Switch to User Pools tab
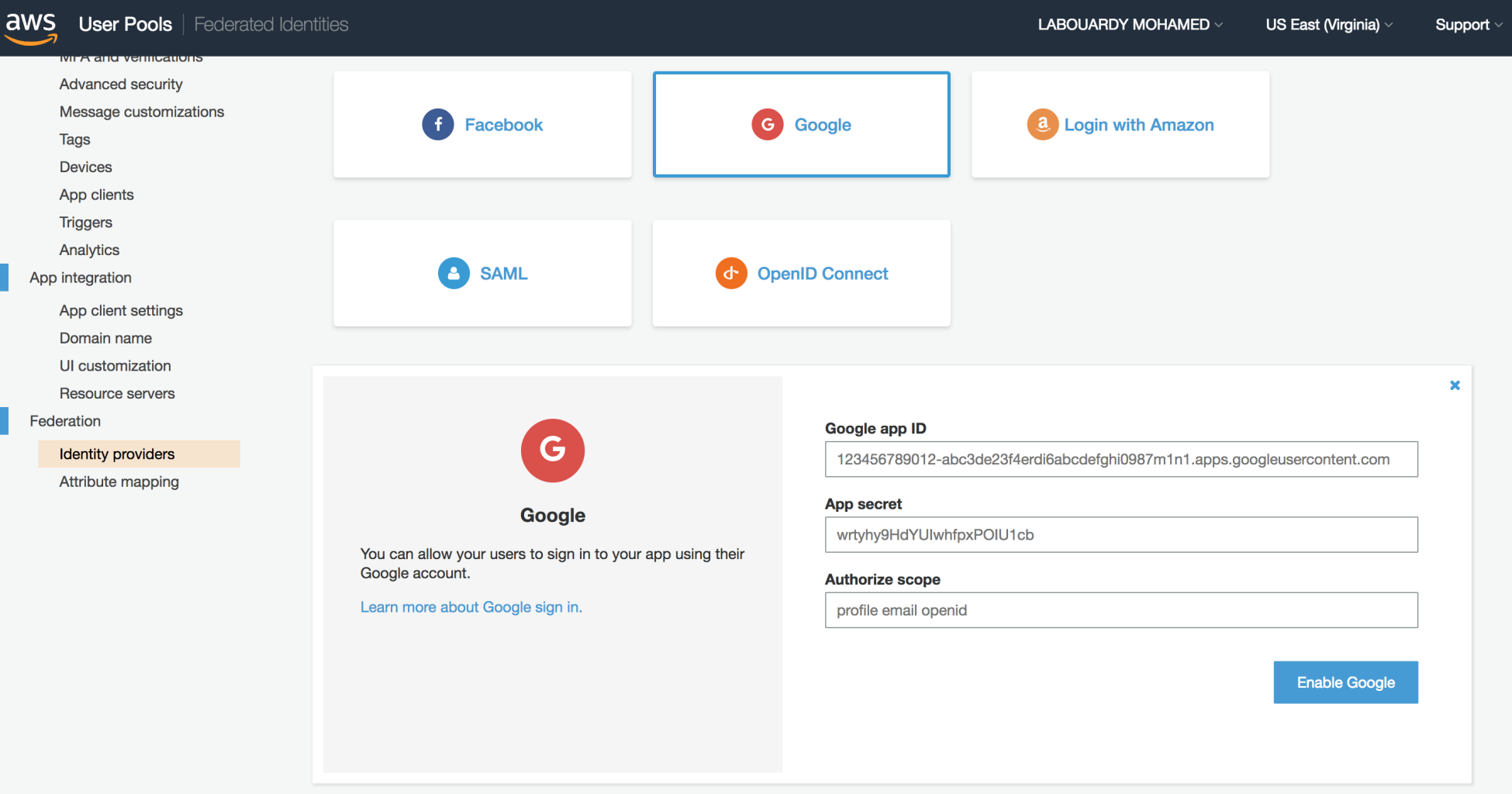This screenshot has width=1512, height=794. pyautogui.click(x=125, y=24)
